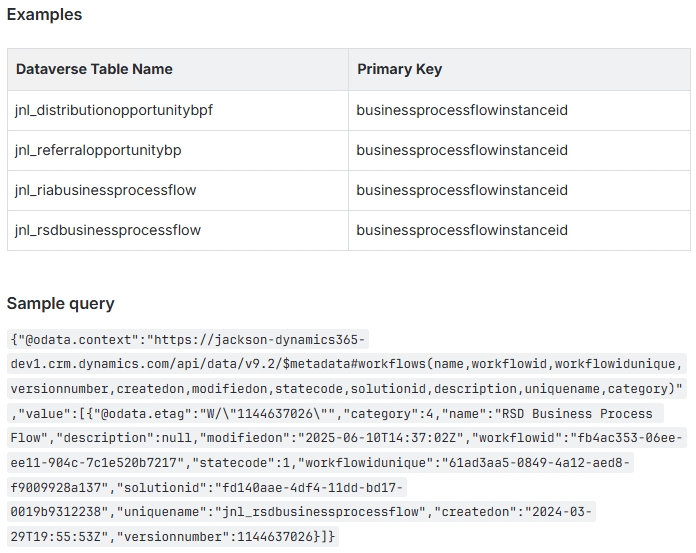Click primary key cell in jnl_rsdbusinessprocessflow row

[462, 230]
